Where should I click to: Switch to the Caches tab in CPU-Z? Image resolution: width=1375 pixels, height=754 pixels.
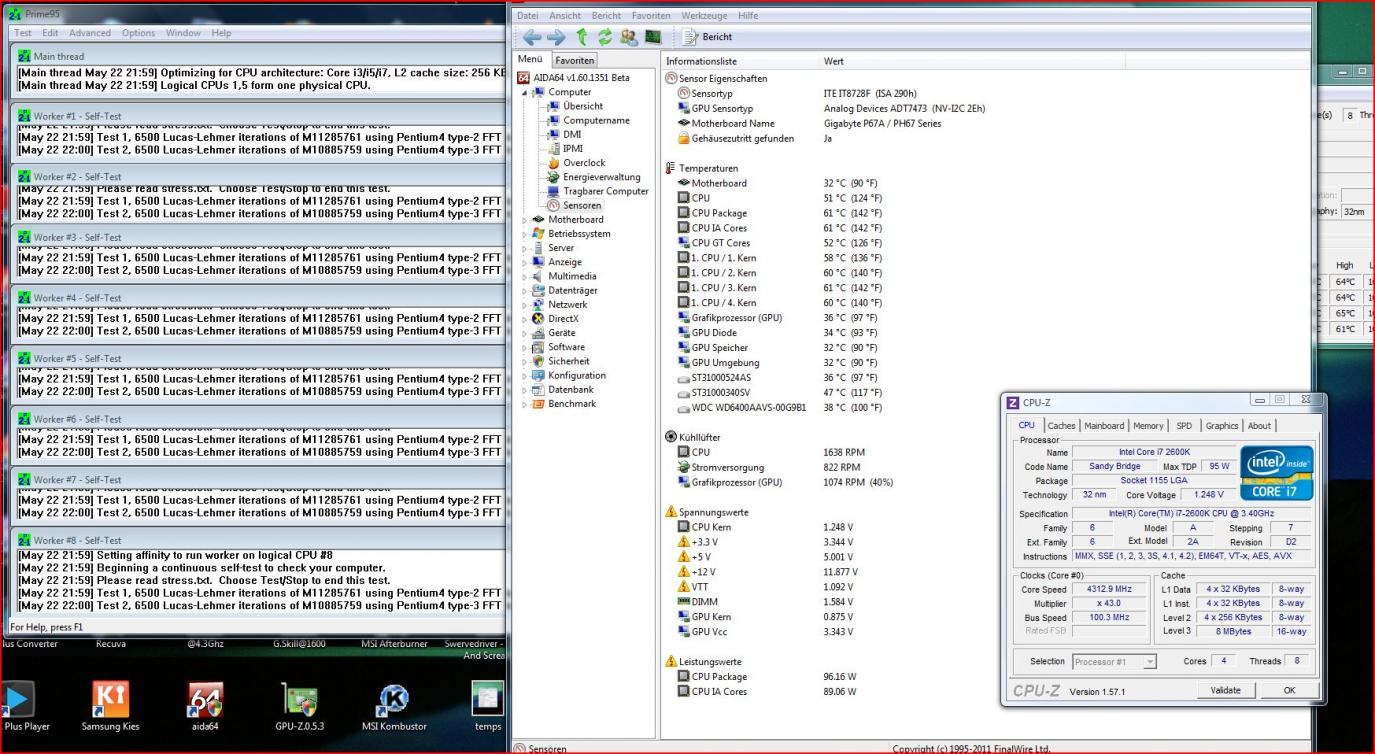1061,425
